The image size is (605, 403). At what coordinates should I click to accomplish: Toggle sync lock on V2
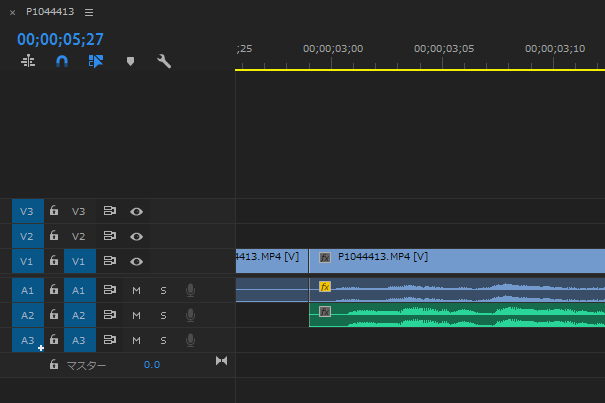tap(110, 236)
